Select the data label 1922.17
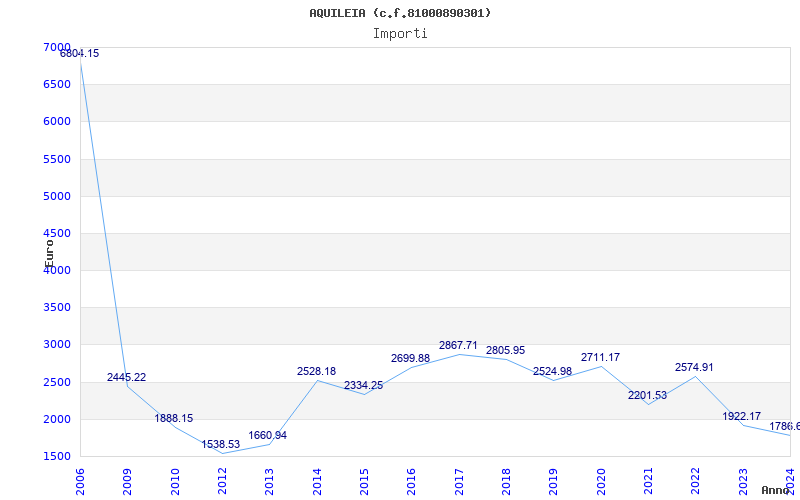This screenshot has height=500, width=800. [x=741, y=416]
